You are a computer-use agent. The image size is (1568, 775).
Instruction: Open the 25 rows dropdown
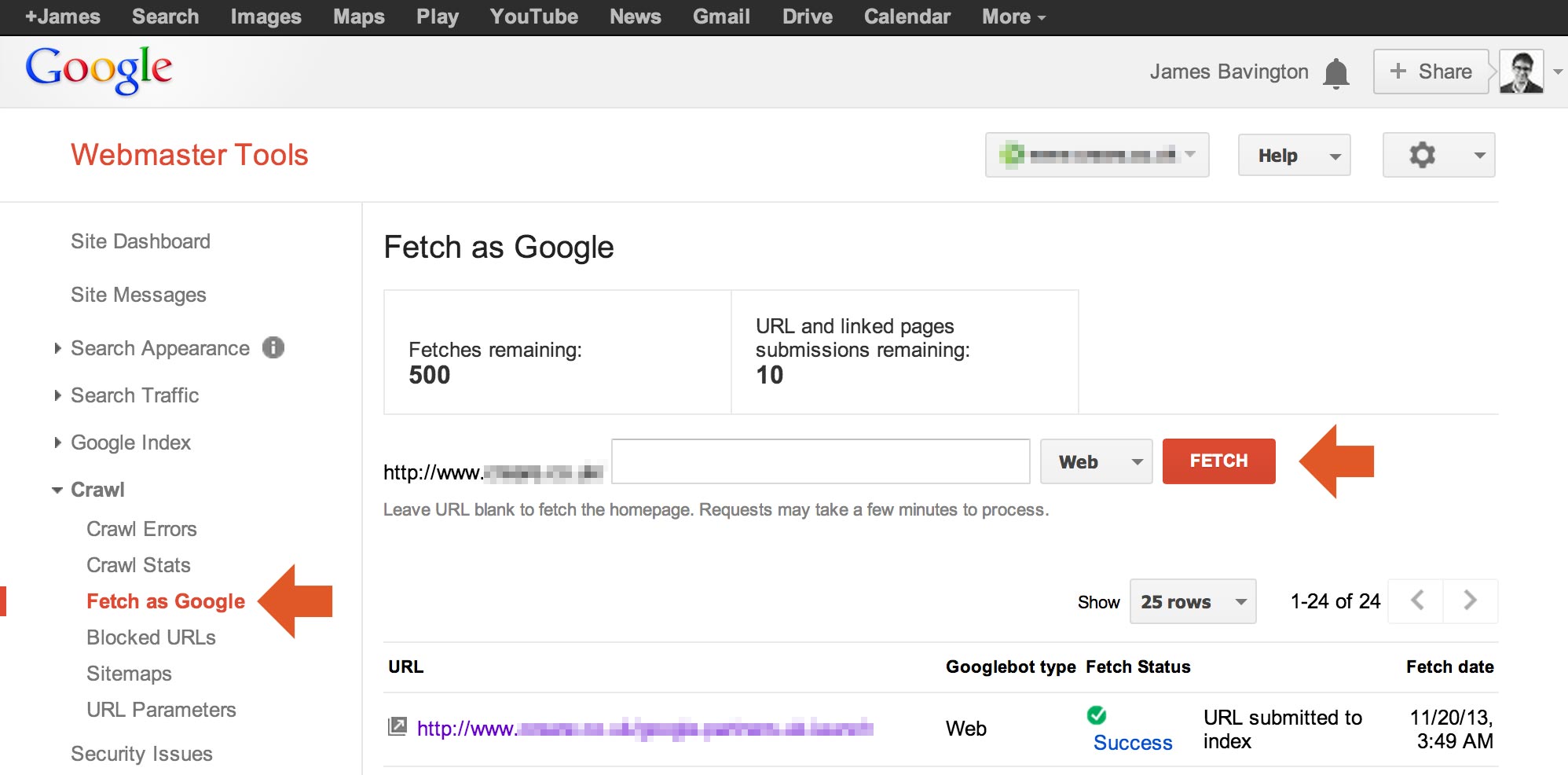click(1192, 601)
